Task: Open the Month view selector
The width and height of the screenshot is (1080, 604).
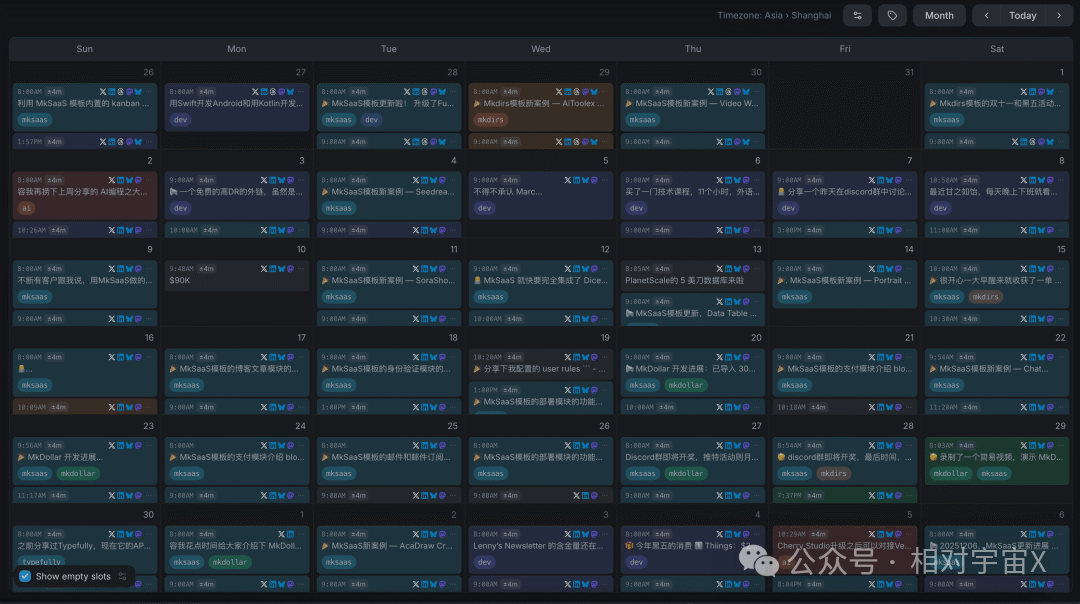Action: (939, 15)
